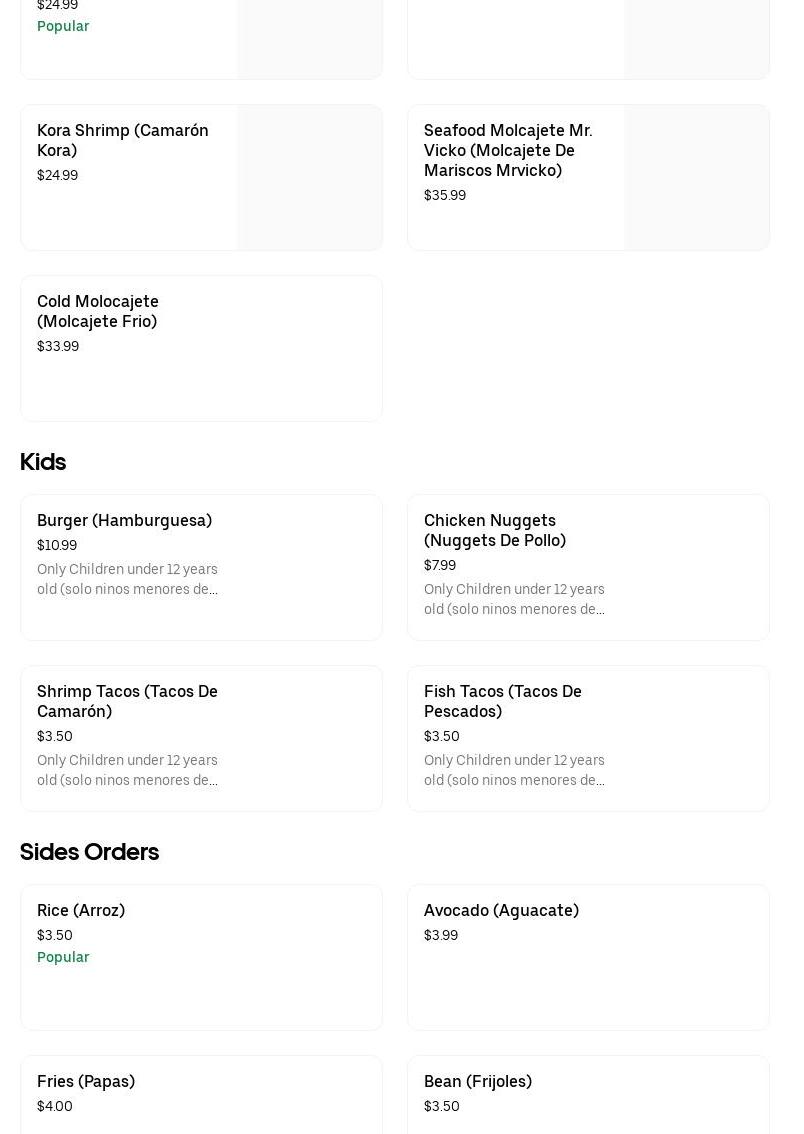Click the Kora Shrimp image placeholder
Screen dimensions: 804x1134
[x=309, y=178]
